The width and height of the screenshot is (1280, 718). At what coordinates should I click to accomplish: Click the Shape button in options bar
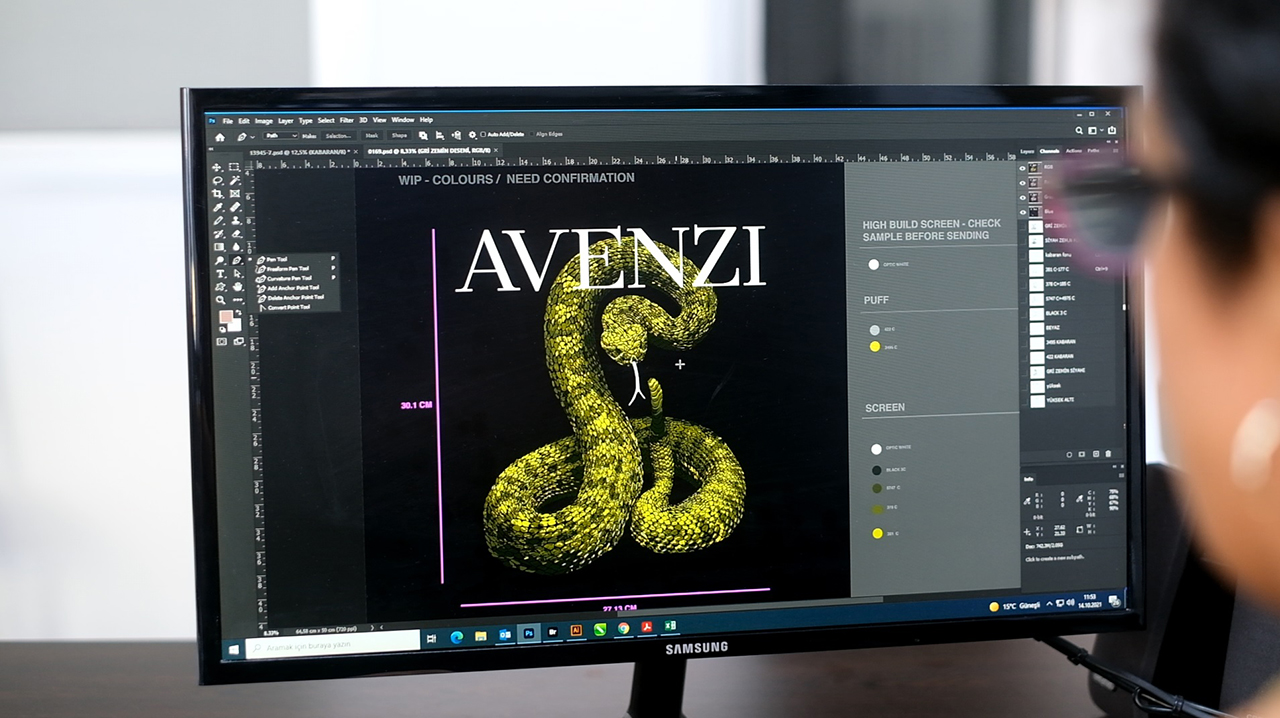399,135
